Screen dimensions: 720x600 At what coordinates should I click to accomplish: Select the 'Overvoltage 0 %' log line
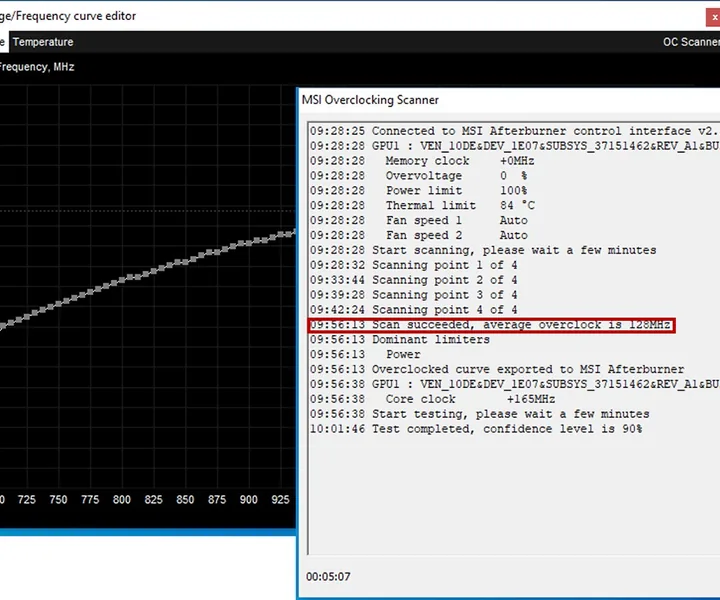coord(418,175)
